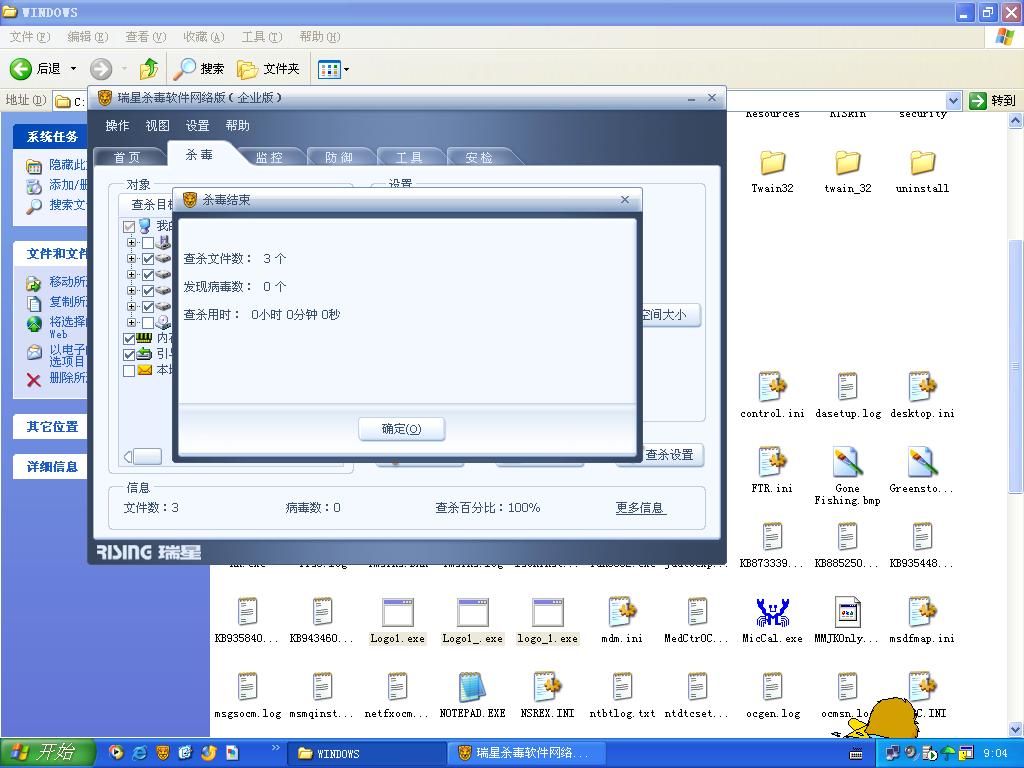
Task: Click the Views grid icon in Explorer toolbar
Action: pos(328,69)
